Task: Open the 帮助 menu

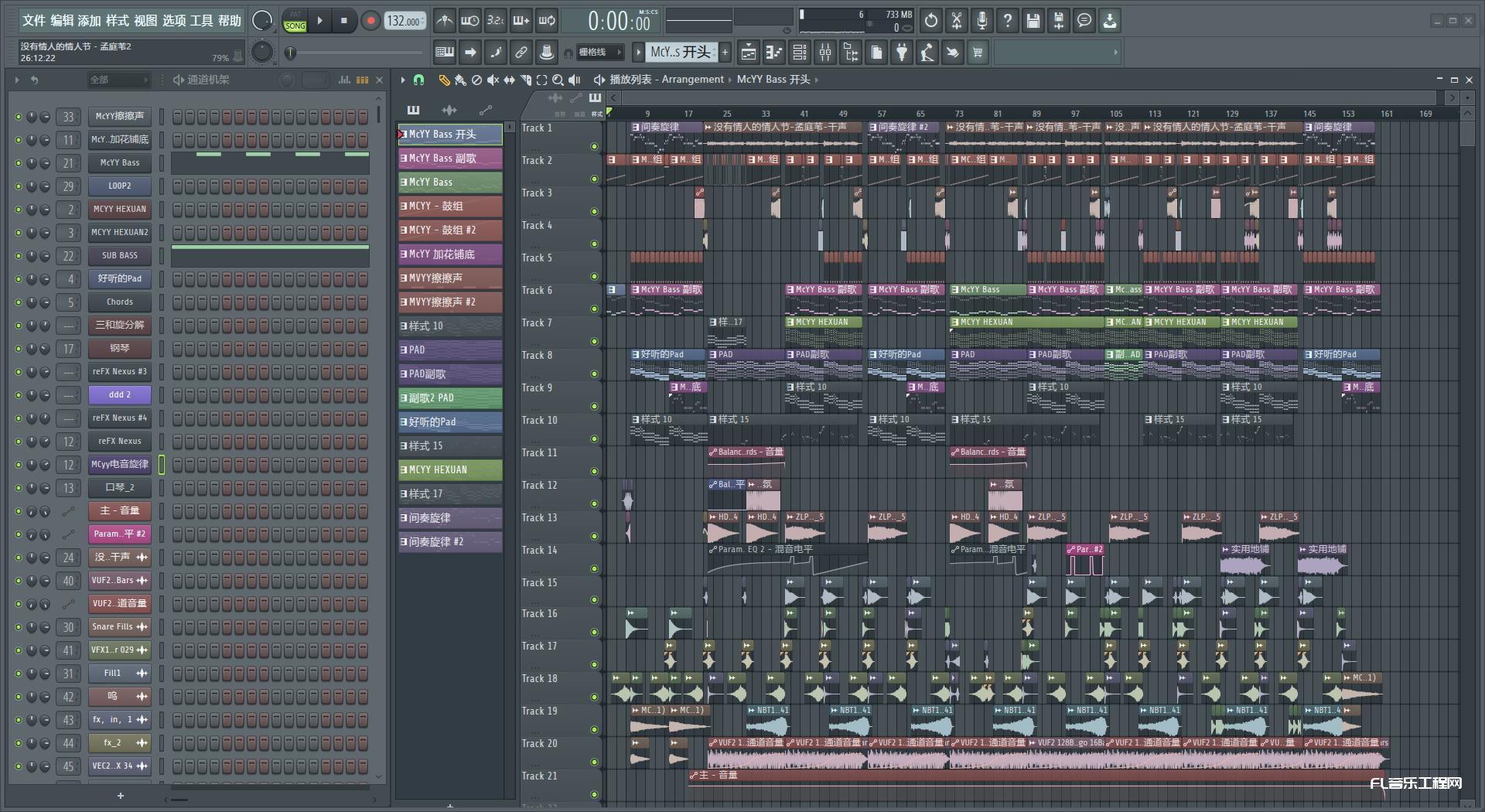Action: click(230, 21)
